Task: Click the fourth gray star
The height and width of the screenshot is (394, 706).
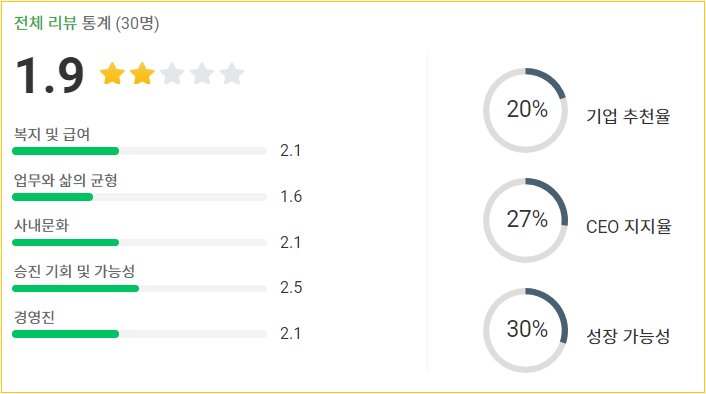Action: point(202,73)
